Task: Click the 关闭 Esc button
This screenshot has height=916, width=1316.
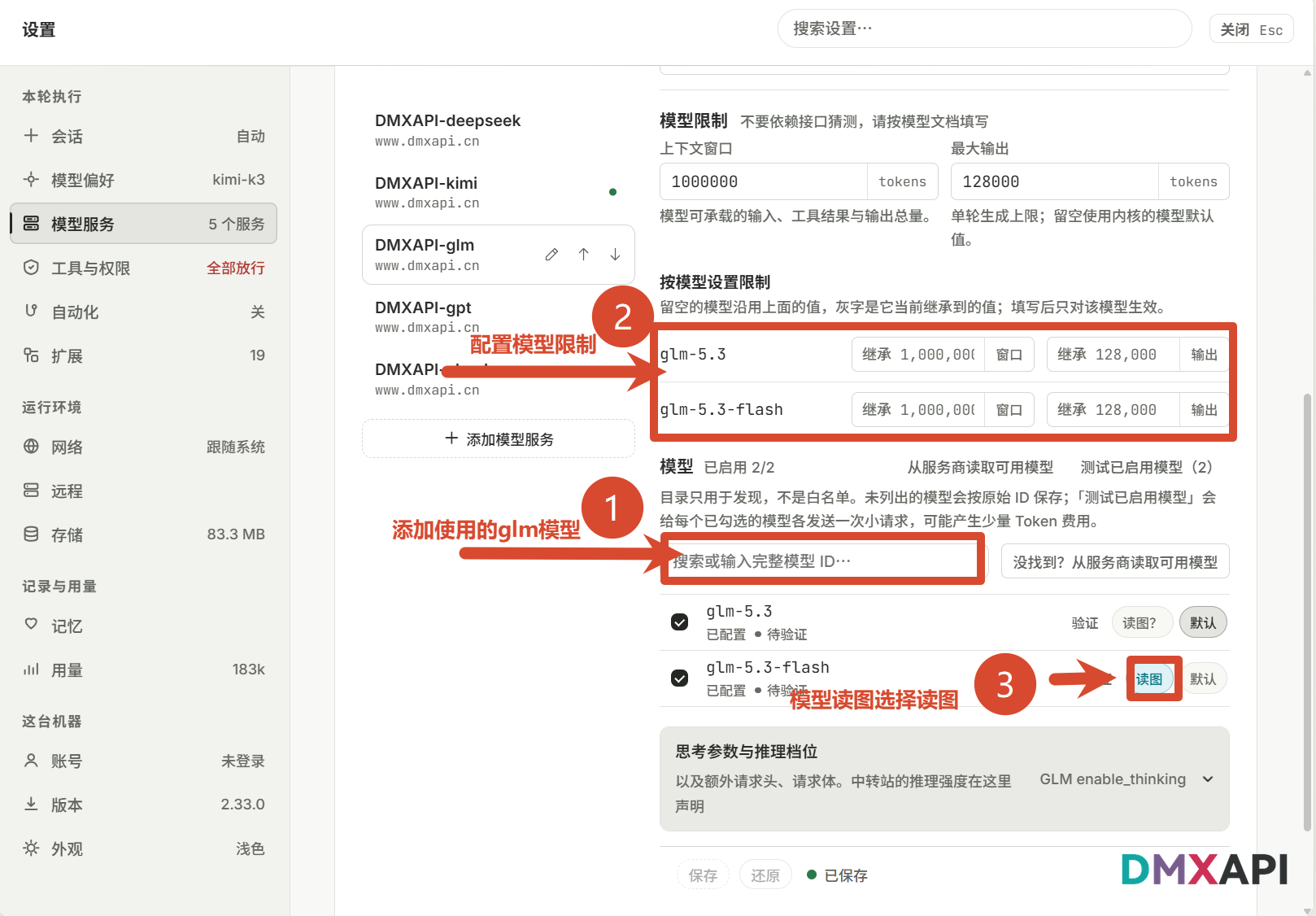Action: 1251,29
